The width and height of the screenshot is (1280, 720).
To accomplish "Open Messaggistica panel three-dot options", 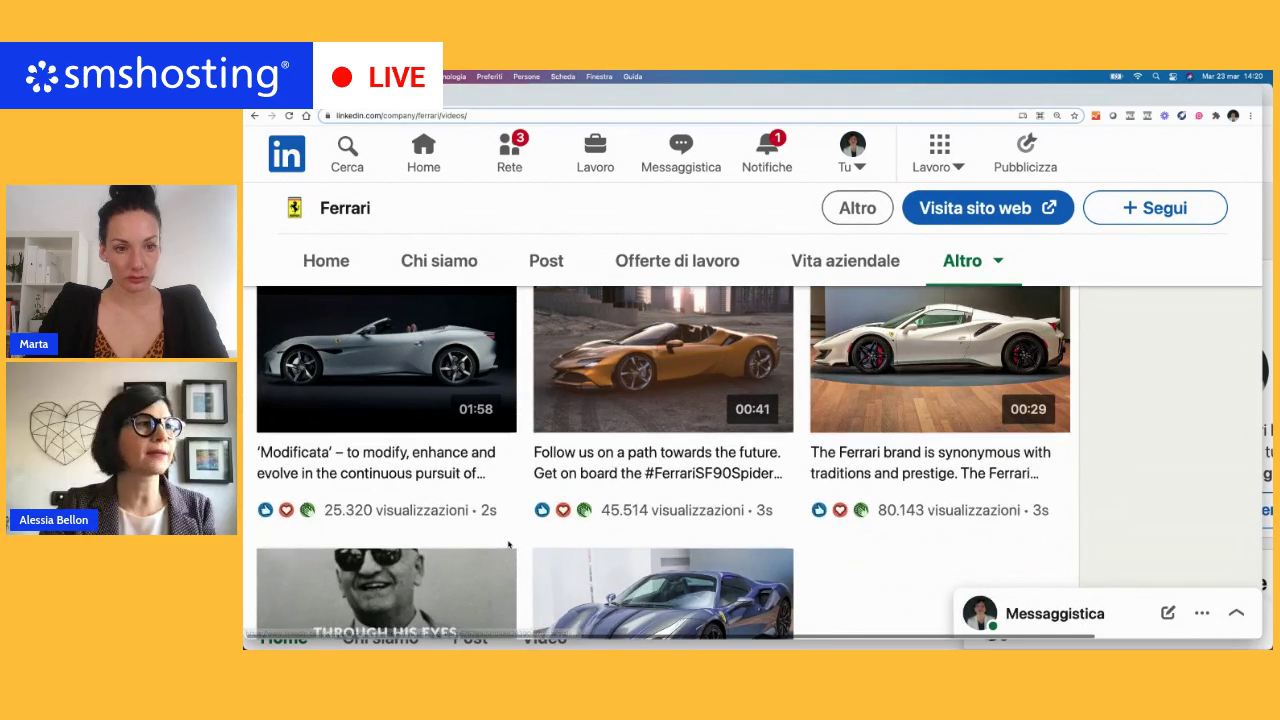I will pyautogui.click(x=1202, y=613).
